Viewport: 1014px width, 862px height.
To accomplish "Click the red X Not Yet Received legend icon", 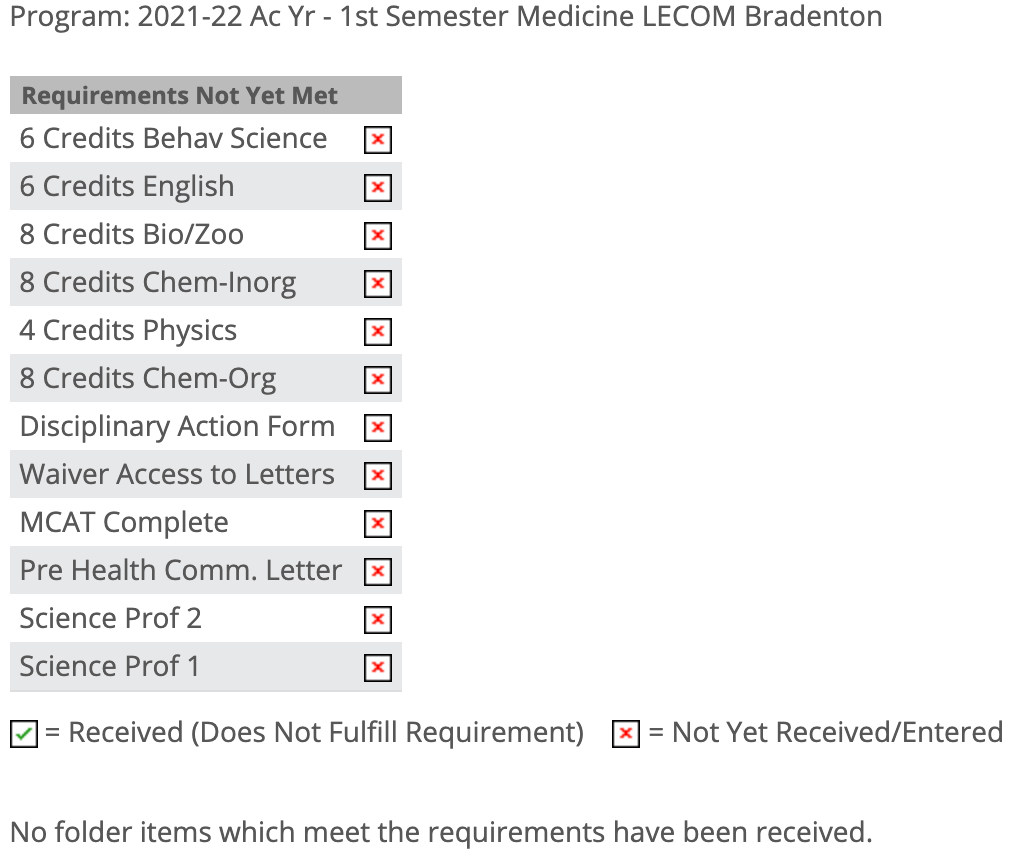I will point(626,735).
